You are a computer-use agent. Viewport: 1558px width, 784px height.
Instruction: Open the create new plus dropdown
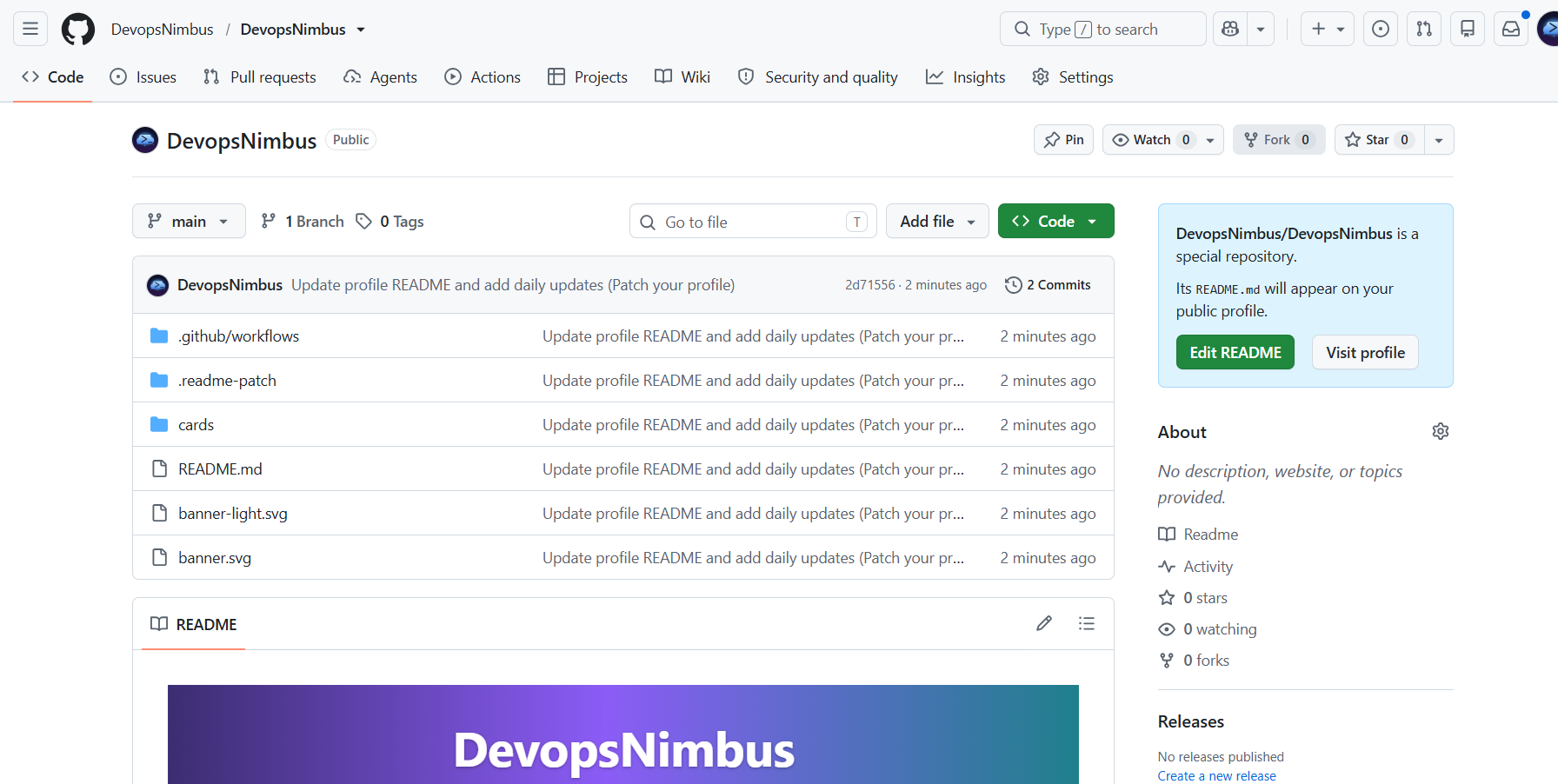click(1328, 29)
